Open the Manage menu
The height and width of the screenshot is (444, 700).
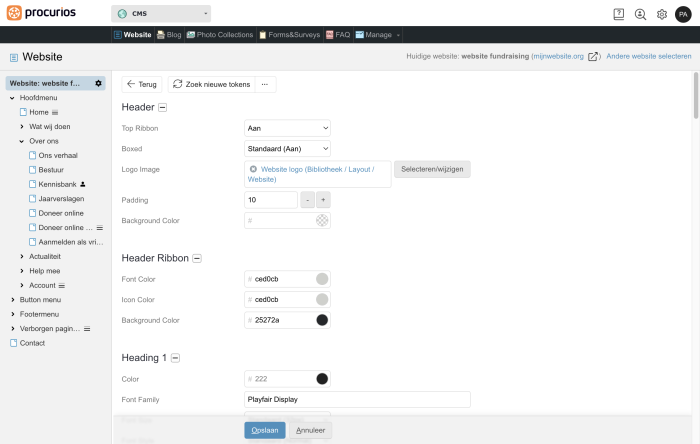tap(378, 35)
